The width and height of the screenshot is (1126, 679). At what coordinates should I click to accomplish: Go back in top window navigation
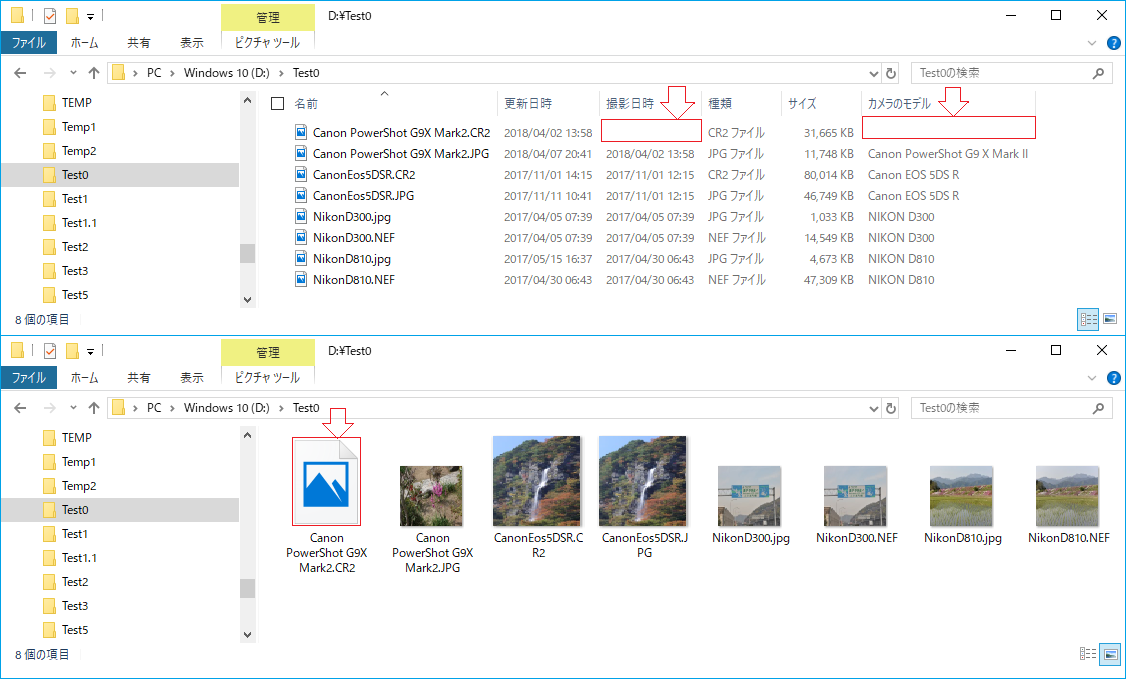pyautogui.click(x=20, y=73)
